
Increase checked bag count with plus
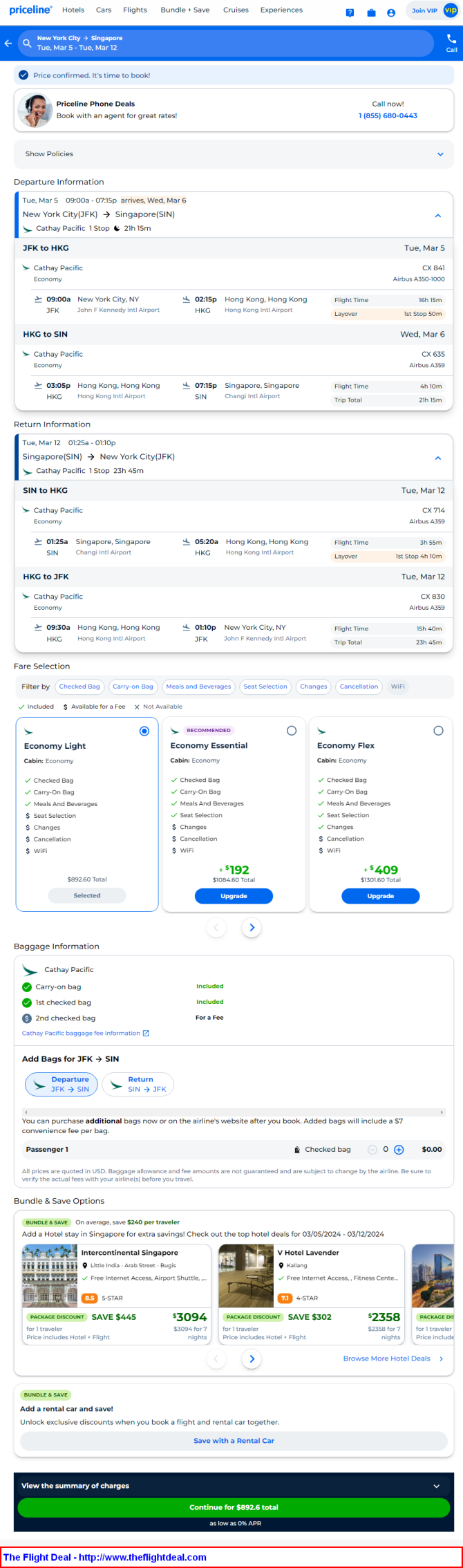pos(399,1150)
